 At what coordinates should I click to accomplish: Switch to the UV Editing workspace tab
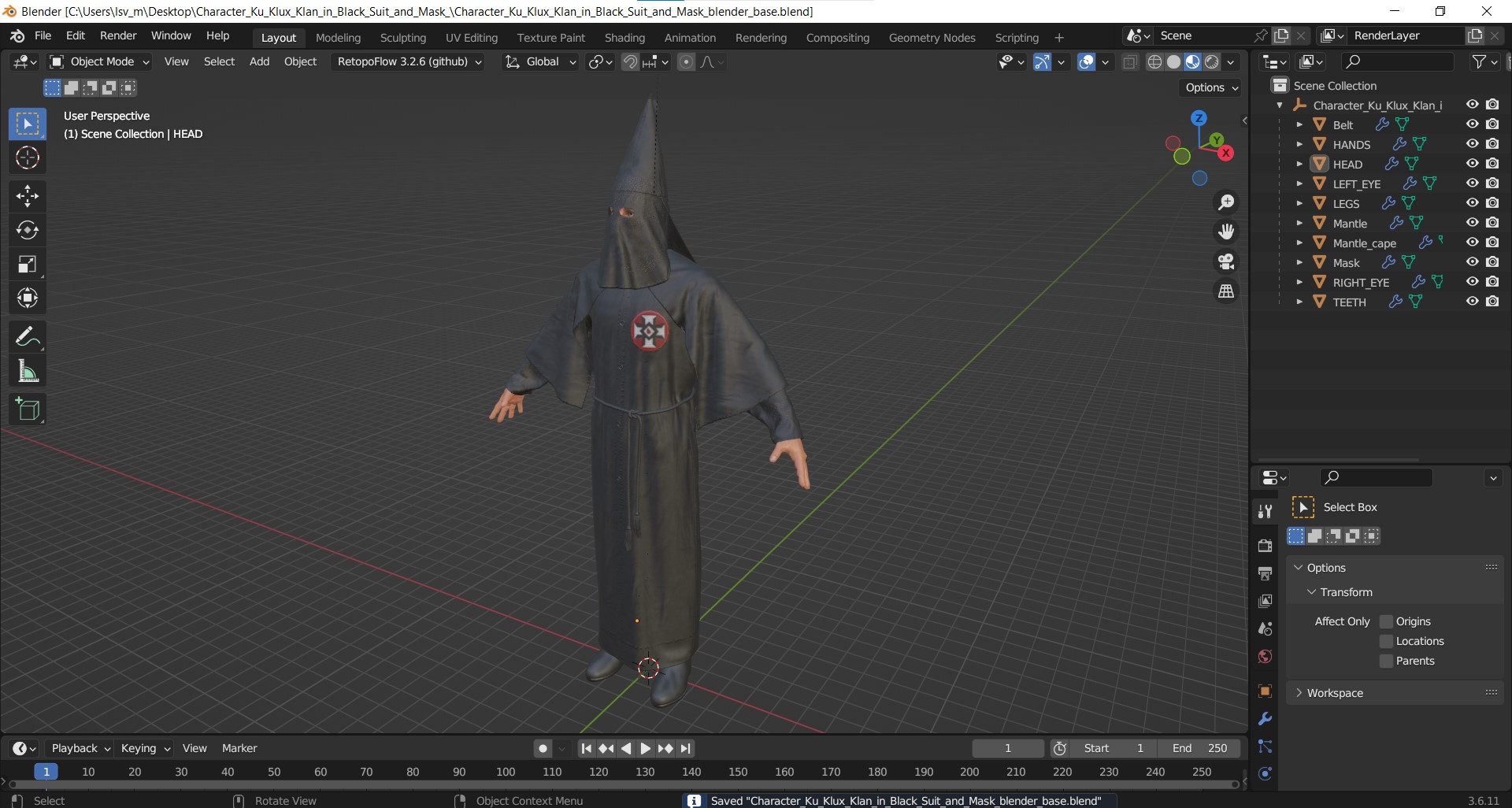pos(472,38)
